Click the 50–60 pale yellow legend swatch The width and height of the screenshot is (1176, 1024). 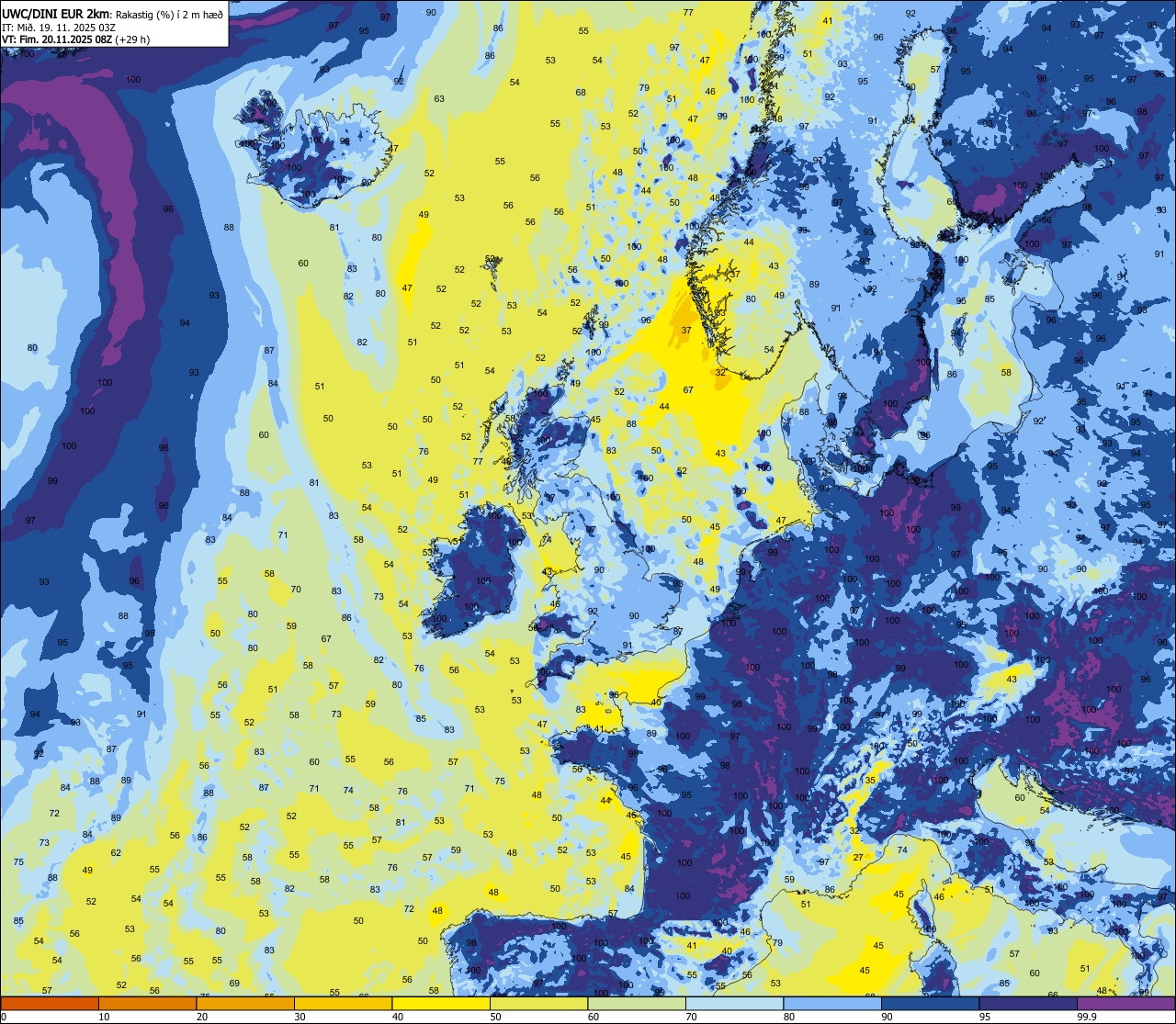pyautogui.click(x=538, y=1004)
